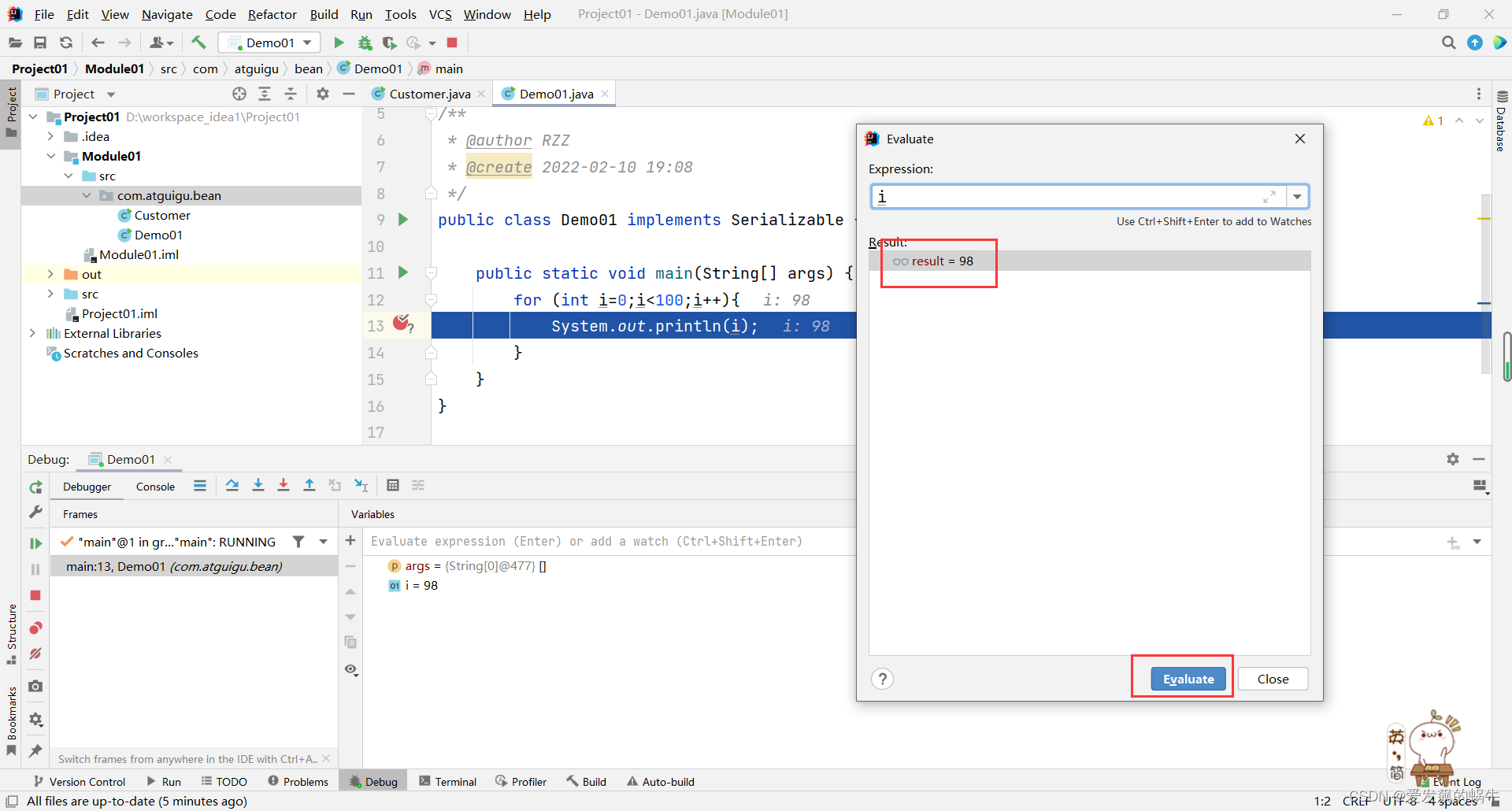The width and height of the screenshot is (1512, 811).
Task: Switch to Customer.java editor tab
Action: click(429, 94)
